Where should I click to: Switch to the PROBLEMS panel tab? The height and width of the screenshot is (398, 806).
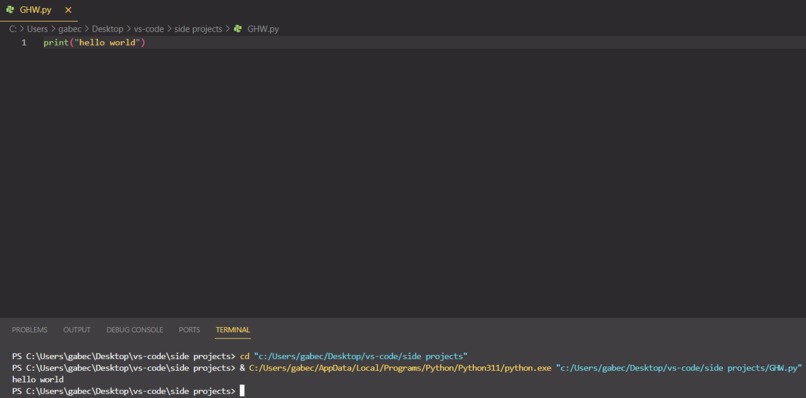(x=29, y=330)
